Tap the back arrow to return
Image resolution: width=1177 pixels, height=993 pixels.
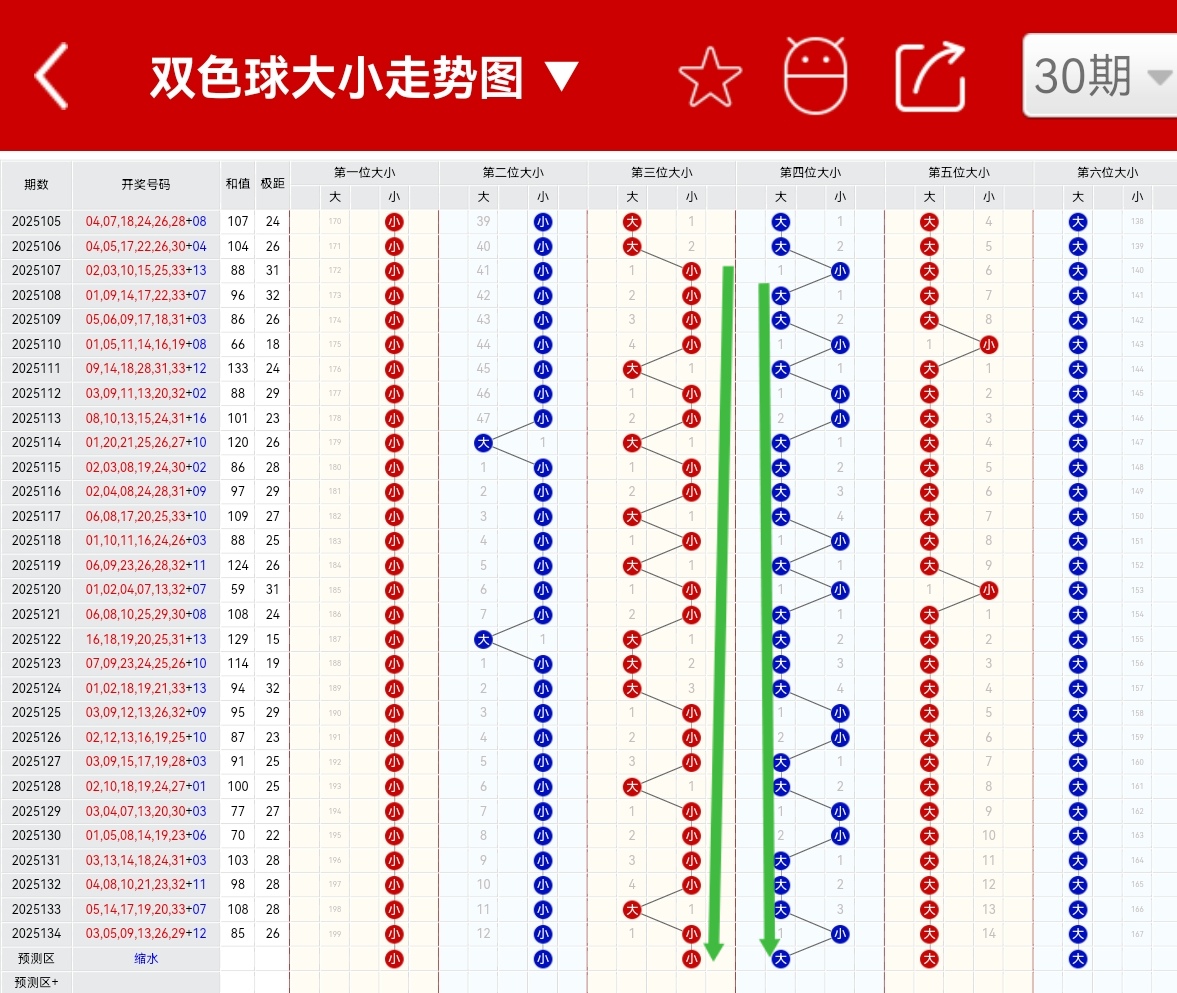point(48,76)
